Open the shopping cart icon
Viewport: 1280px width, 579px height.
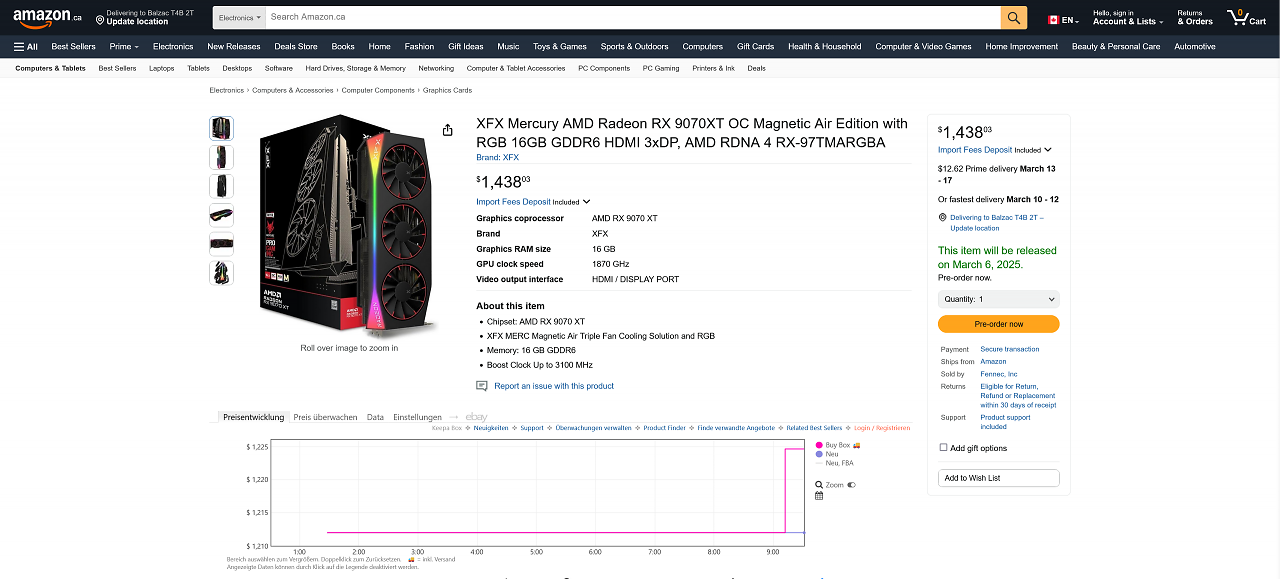[x=1246, y=17]
